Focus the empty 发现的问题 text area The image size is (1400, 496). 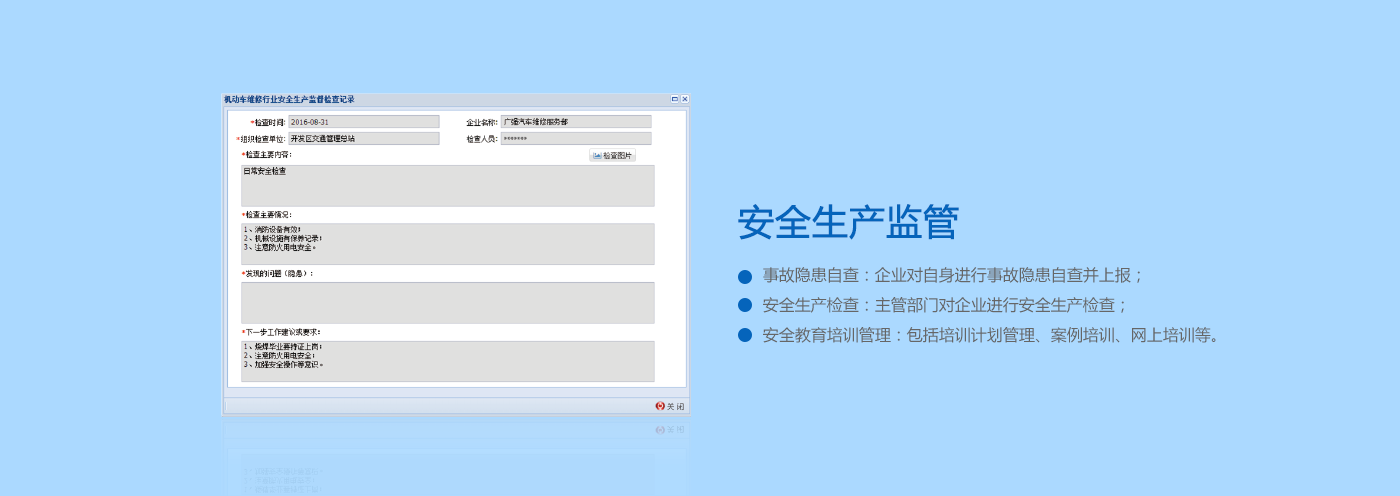pyautogui.click(x=447, y=303)
